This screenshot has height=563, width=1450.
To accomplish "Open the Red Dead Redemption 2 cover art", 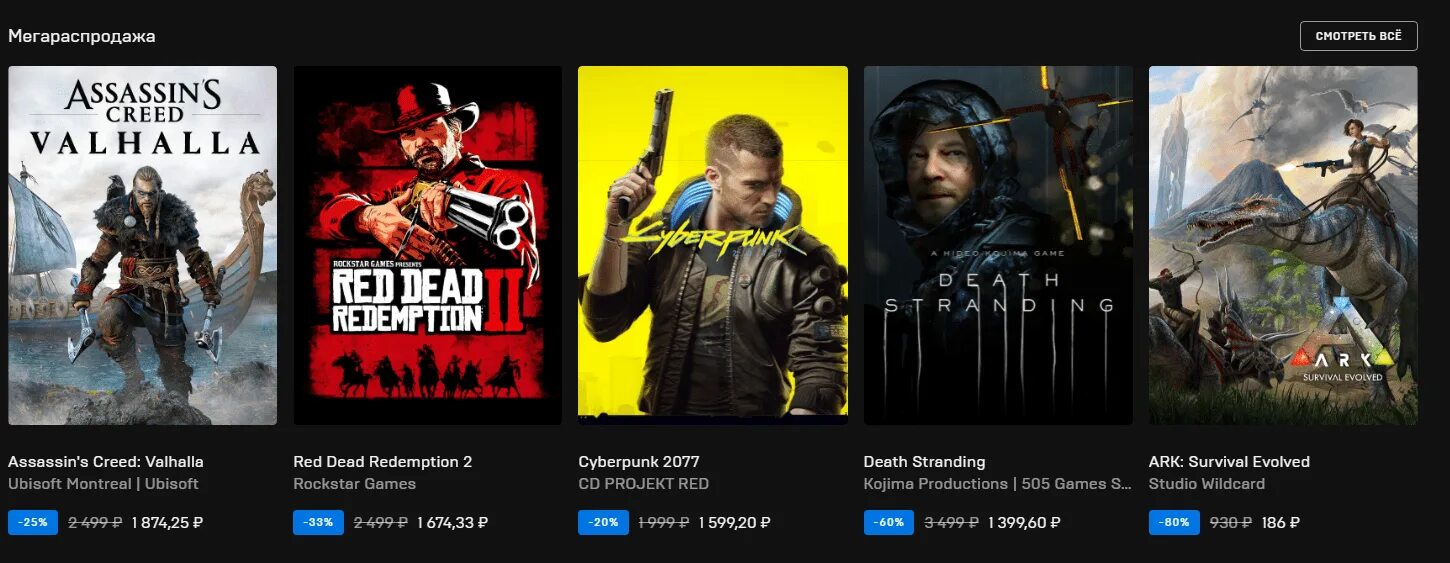I will (x=427, y=245).
